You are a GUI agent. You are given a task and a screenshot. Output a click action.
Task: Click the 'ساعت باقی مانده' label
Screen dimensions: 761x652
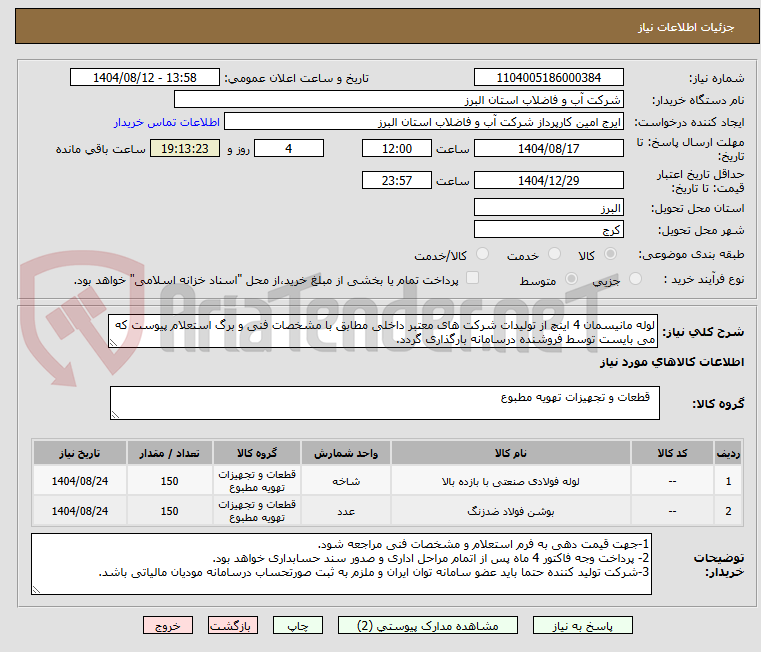point(100,149)
